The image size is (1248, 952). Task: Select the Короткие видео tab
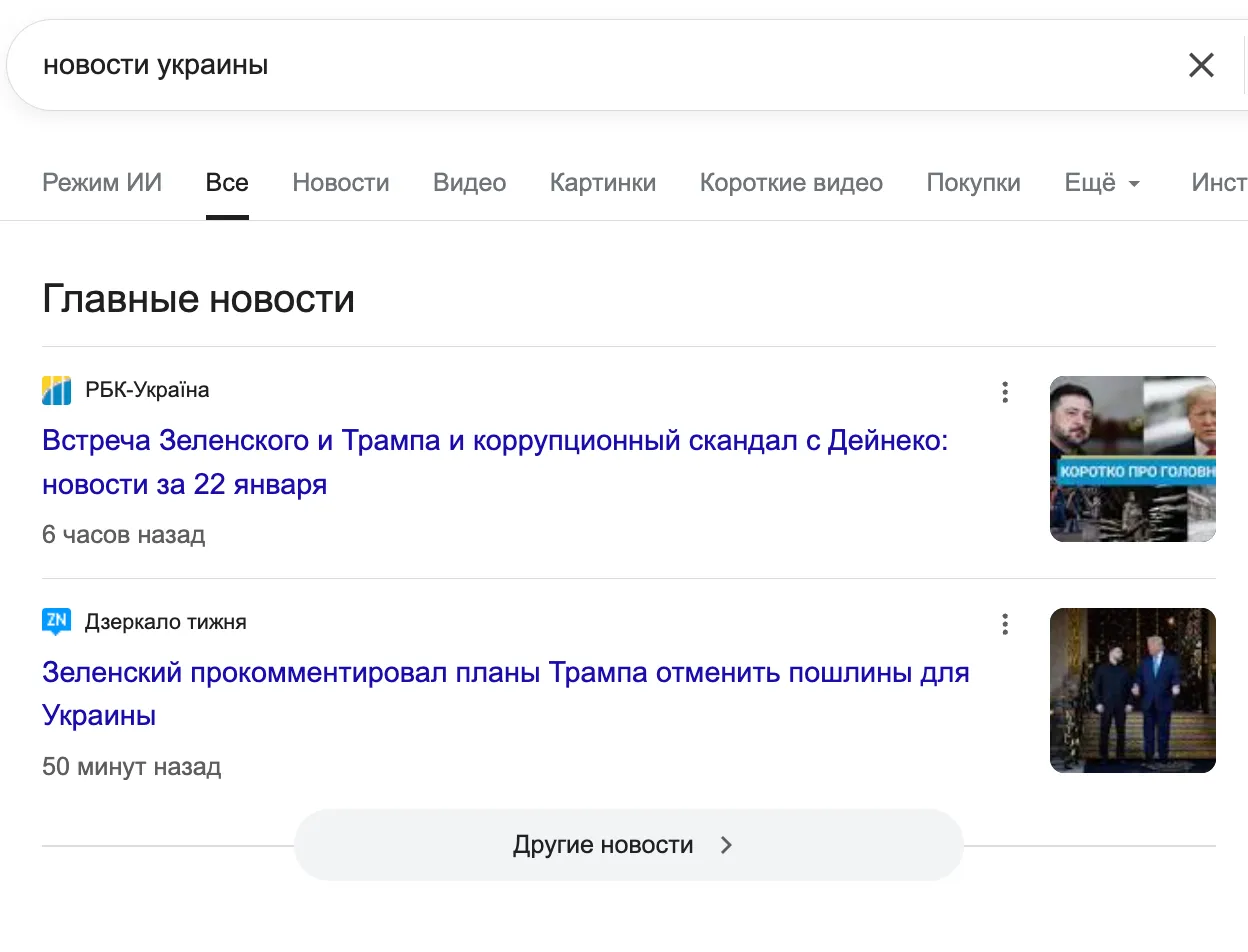[x=791, y=183]
